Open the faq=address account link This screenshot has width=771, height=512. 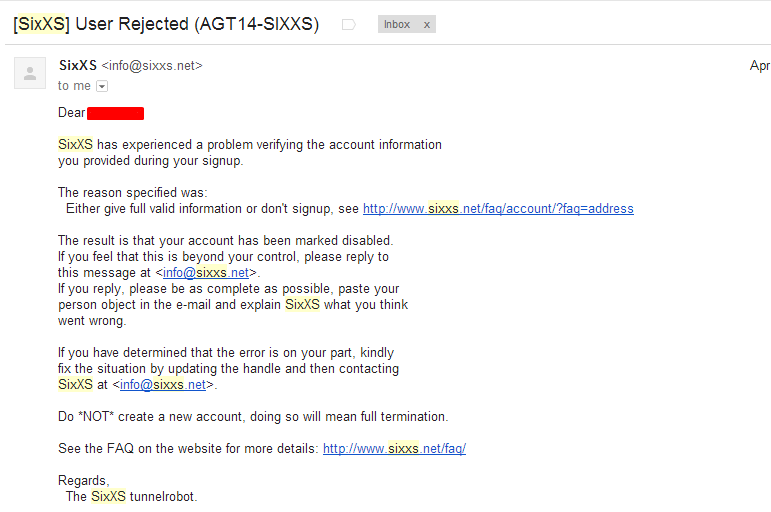[x=498, y=209]
